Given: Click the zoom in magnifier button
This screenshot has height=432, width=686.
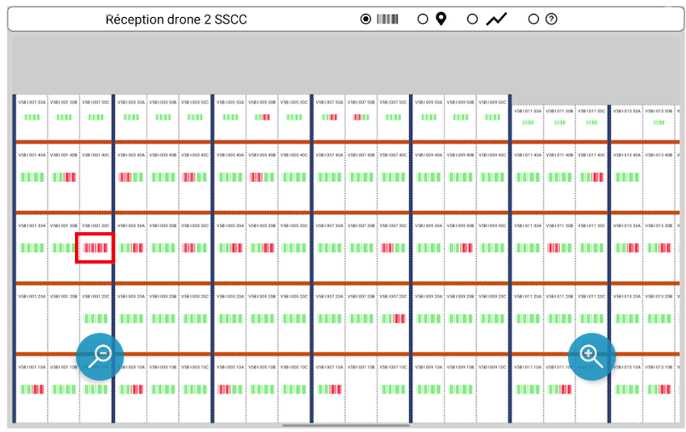Looking at the screenshot, I should [592, 355].
